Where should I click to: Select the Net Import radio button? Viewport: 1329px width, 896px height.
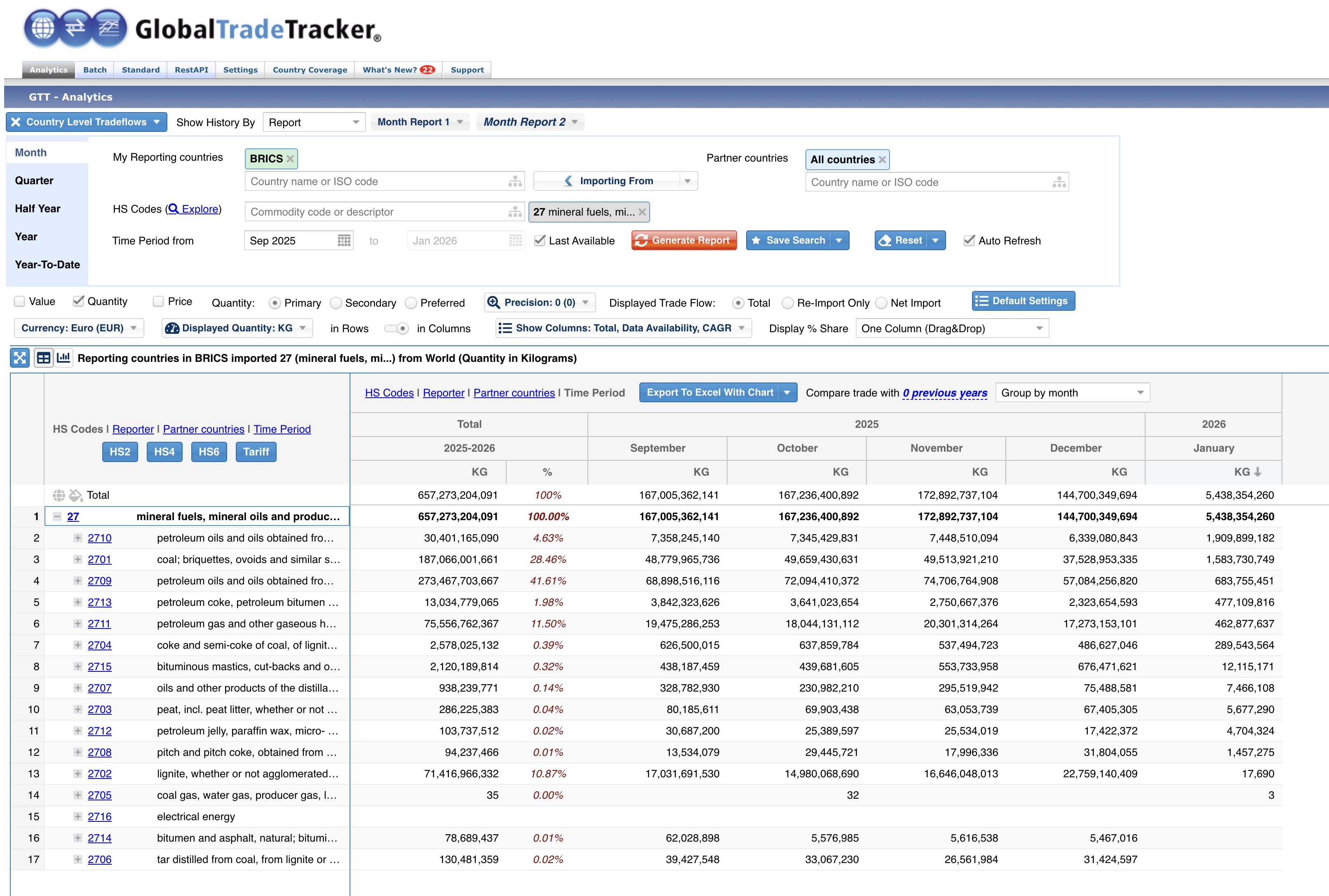pyautogui.click(x=882, y=303)
